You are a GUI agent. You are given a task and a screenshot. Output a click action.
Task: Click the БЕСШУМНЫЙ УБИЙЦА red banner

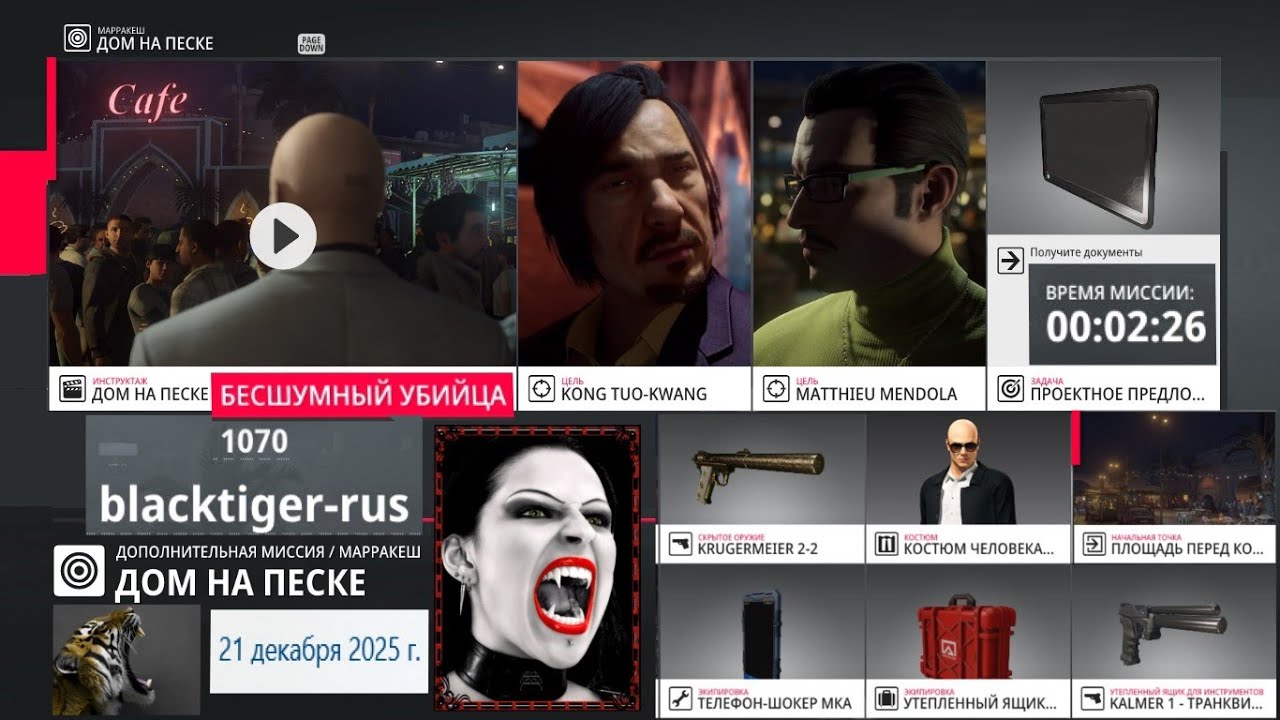click(362, 394)
